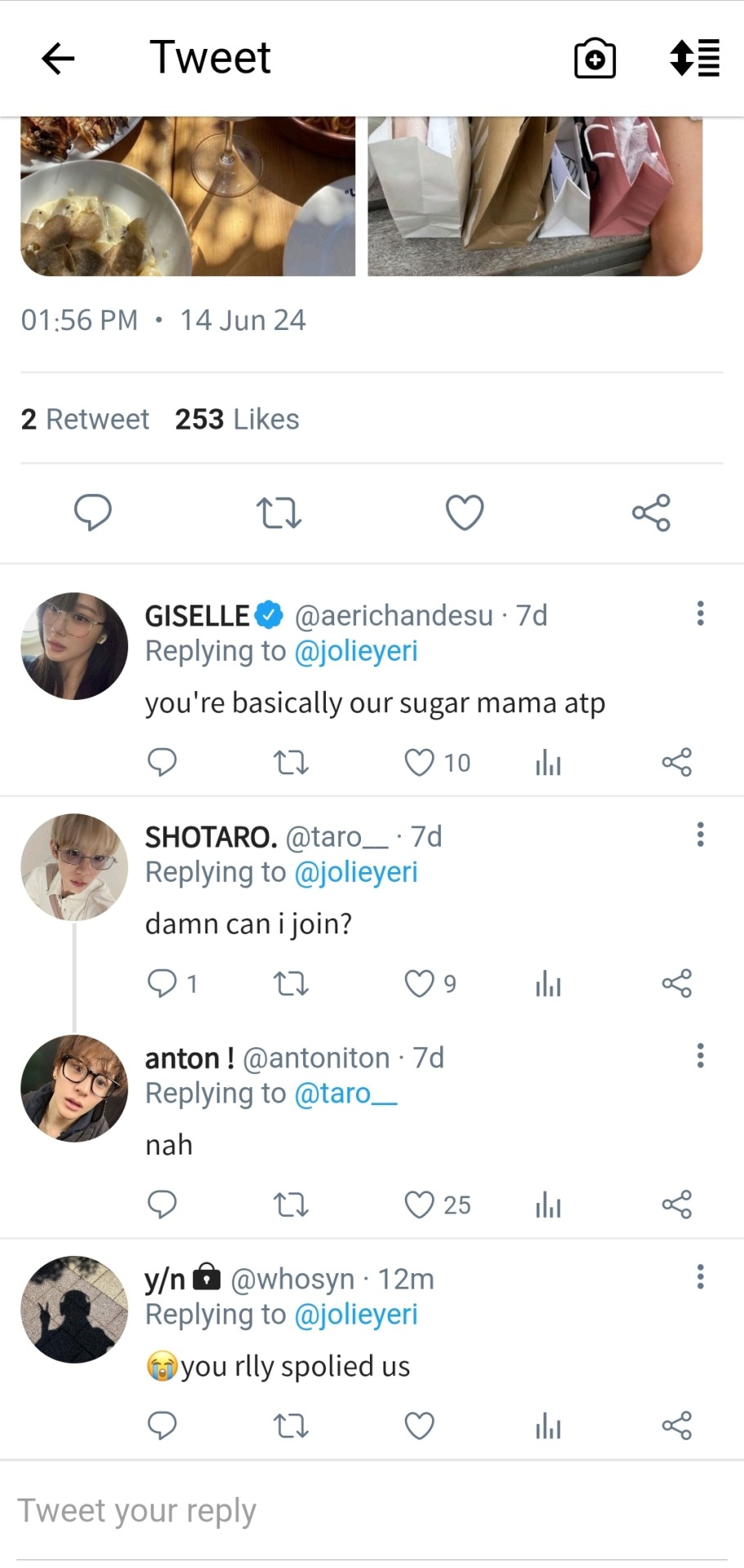Open the sort replies icon in header
The width and height of the screenshot is (744, 1568).
(695, 59)
